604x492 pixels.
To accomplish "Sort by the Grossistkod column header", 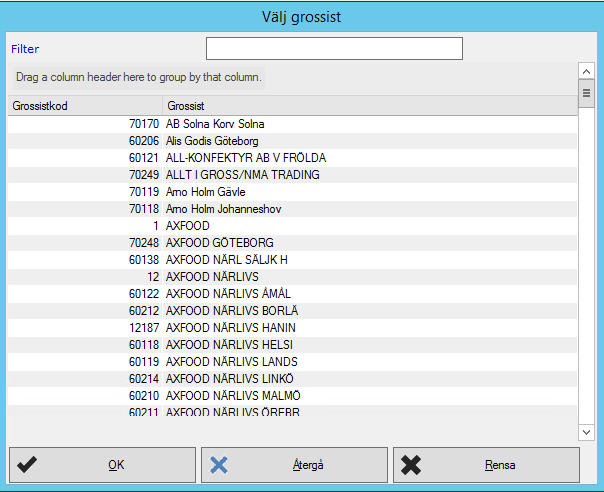I will tap(85, 106).
